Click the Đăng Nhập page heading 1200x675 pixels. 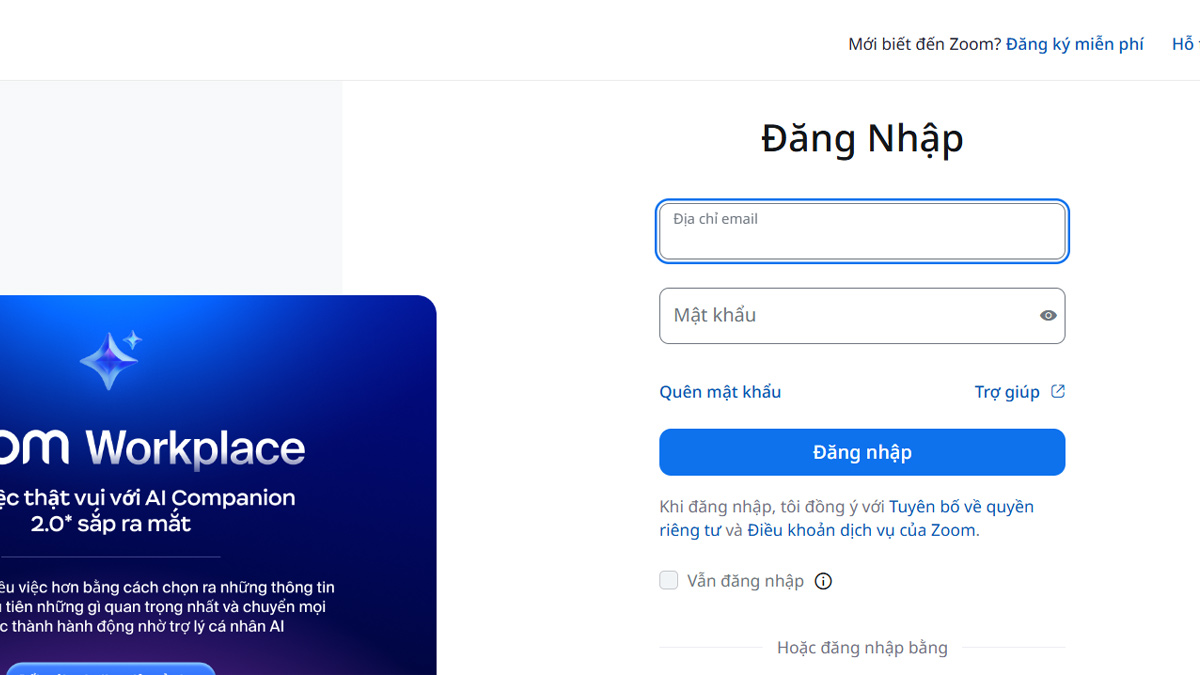pos(862,138)
